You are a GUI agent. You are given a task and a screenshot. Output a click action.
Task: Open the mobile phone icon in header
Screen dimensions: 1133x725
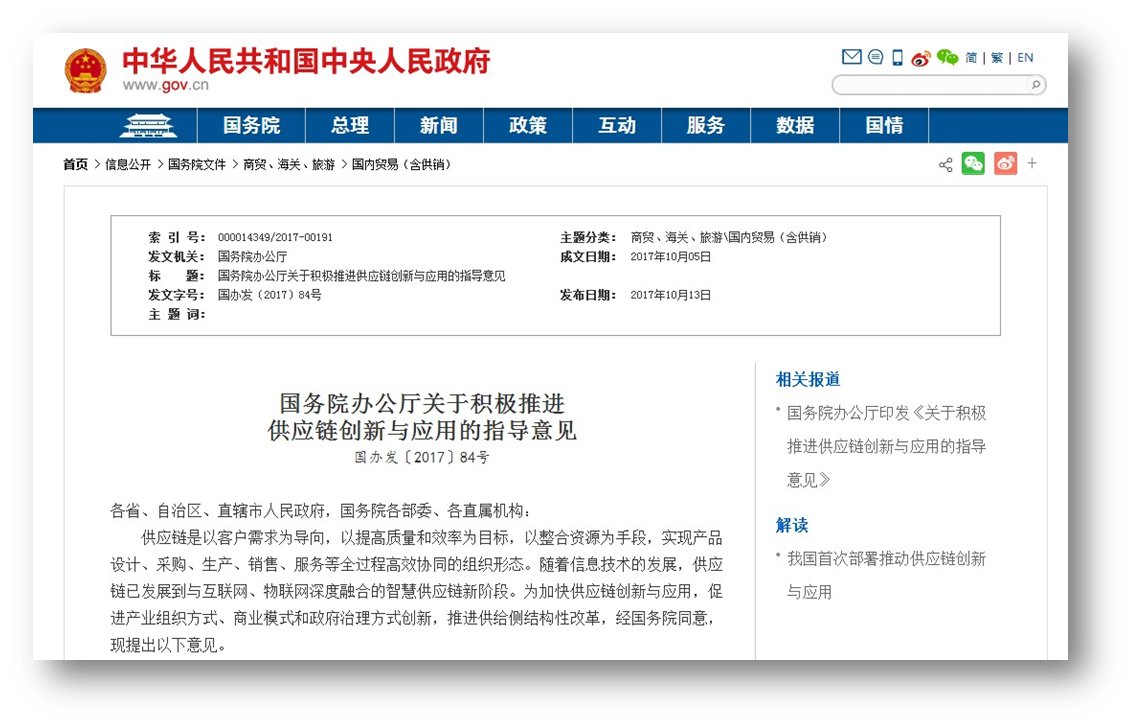[x=897, y=57]
